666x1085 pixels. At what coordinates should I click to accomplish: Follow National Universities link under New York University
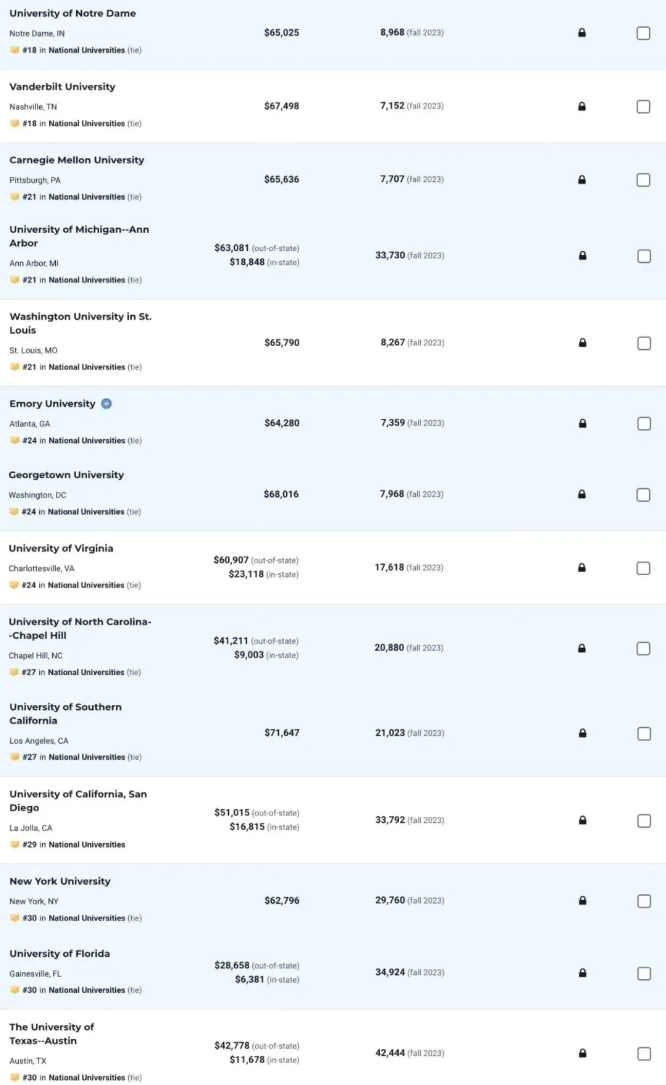tap(87, 918)
